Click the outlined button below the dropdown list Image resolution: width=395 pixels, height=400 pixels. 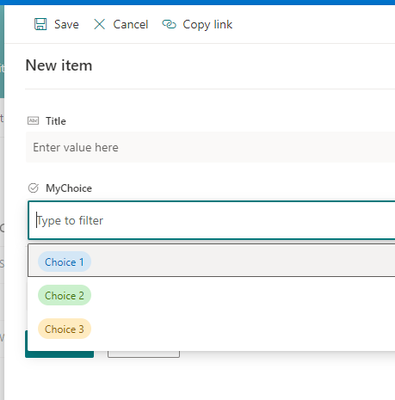click(144, 354)
